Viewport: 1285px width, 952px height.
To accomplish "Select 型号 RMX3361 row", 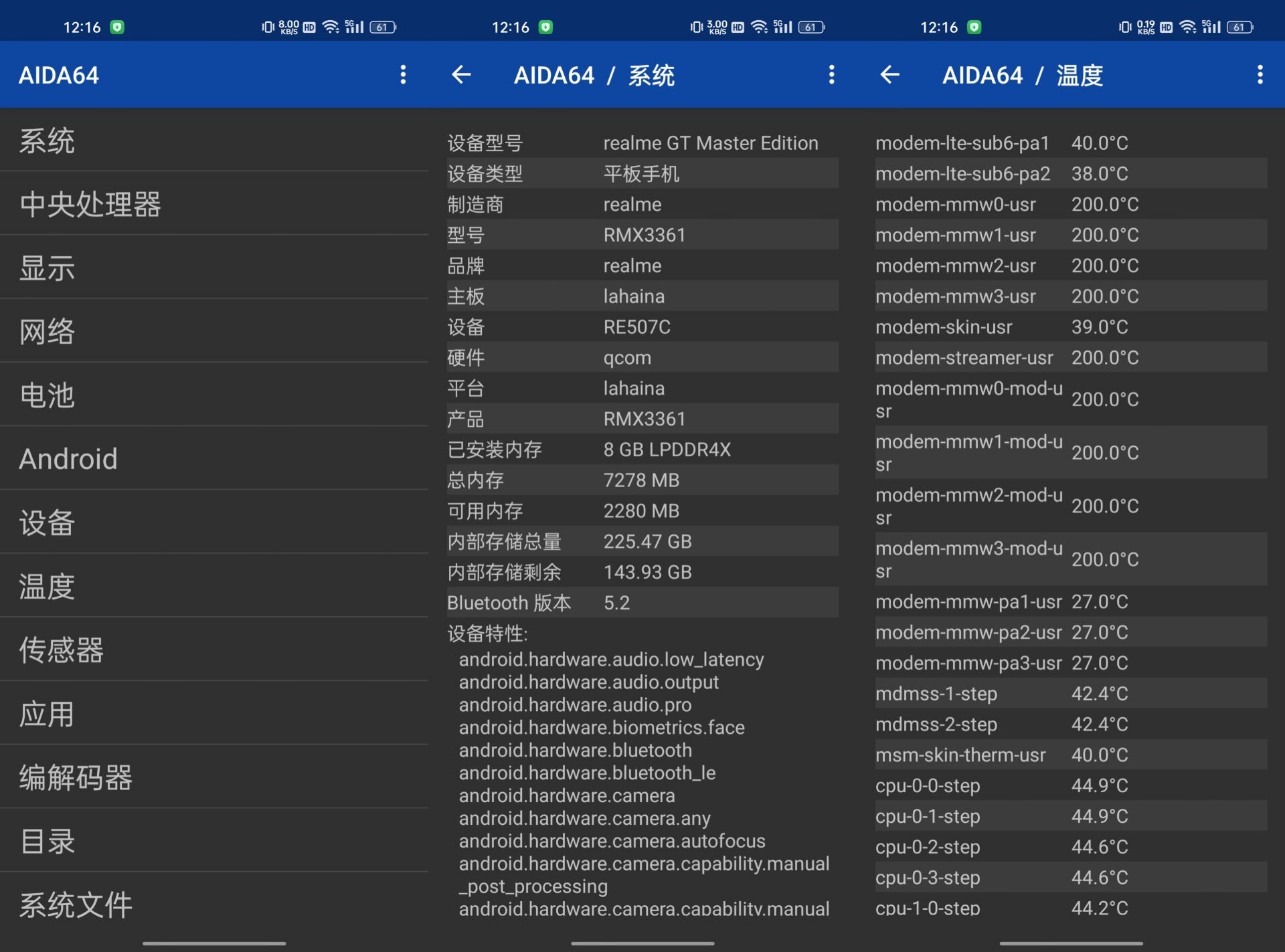I will click(642, 235).
